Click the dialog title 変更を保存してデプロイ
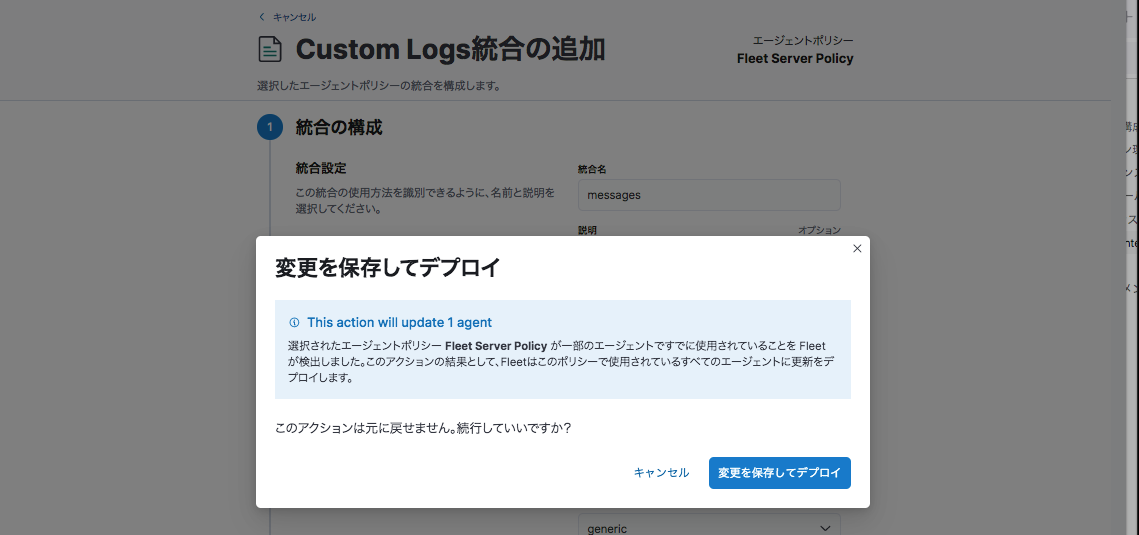Viewport: 1139px width, 535px height. 388,268
